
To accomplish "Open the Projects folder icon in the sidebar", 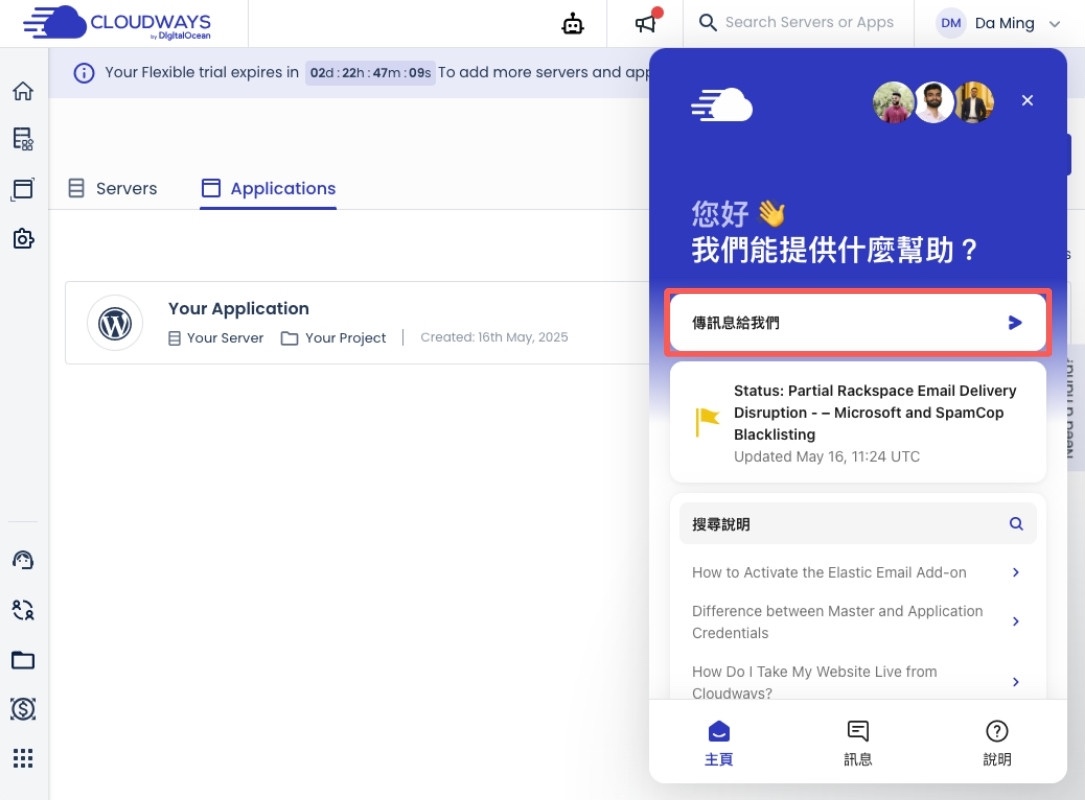I will [22, 660].
